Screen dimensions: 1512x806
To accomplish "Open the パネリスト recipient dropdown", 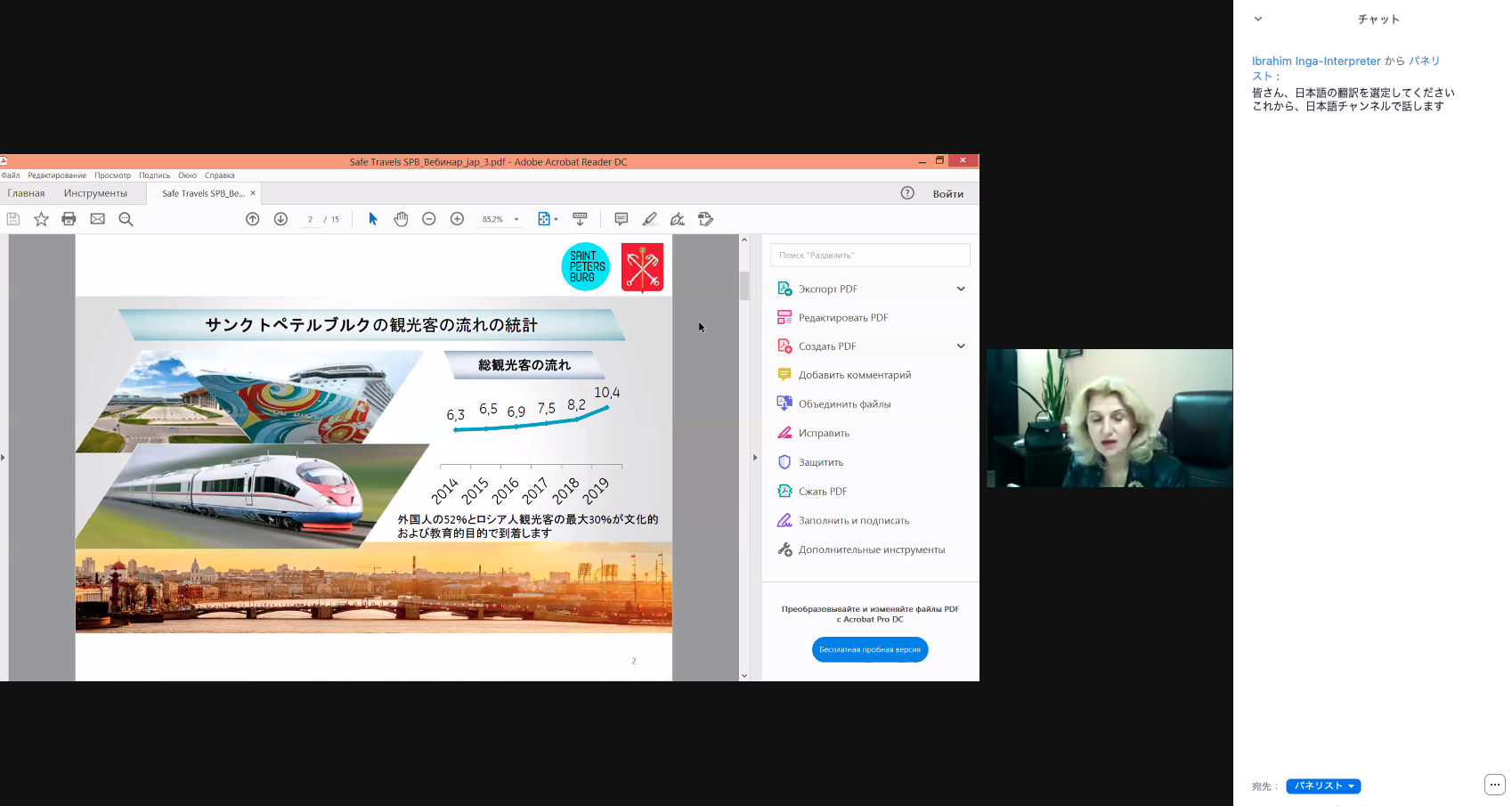I will [x=1323, y=786].
